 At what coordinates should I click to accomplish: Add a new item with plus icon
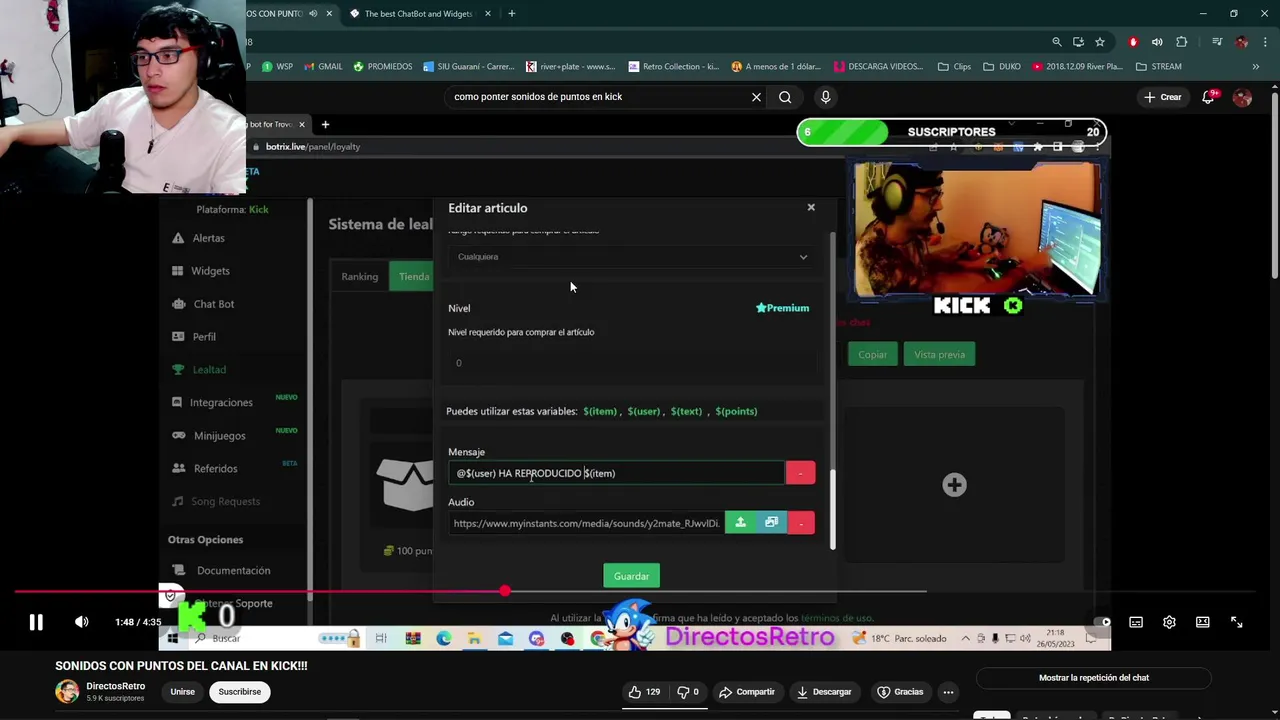(x=954, y=485)
